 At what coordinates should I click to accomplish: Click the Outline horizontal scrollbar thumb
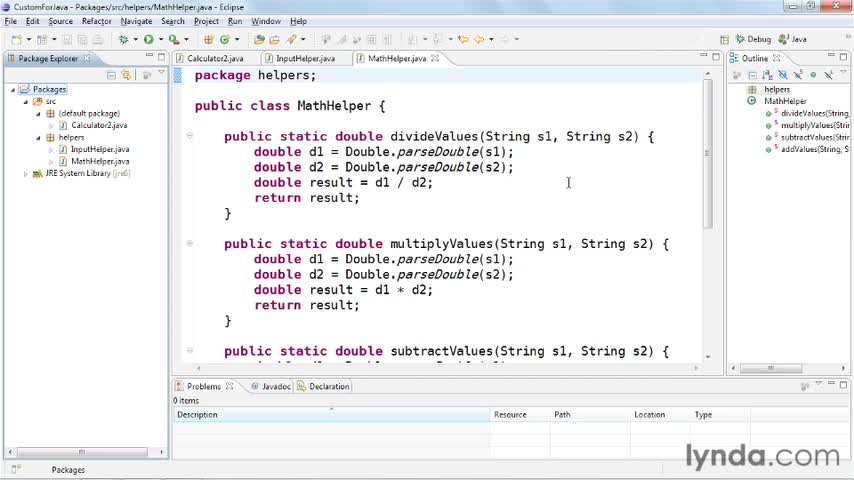[770, 368]
